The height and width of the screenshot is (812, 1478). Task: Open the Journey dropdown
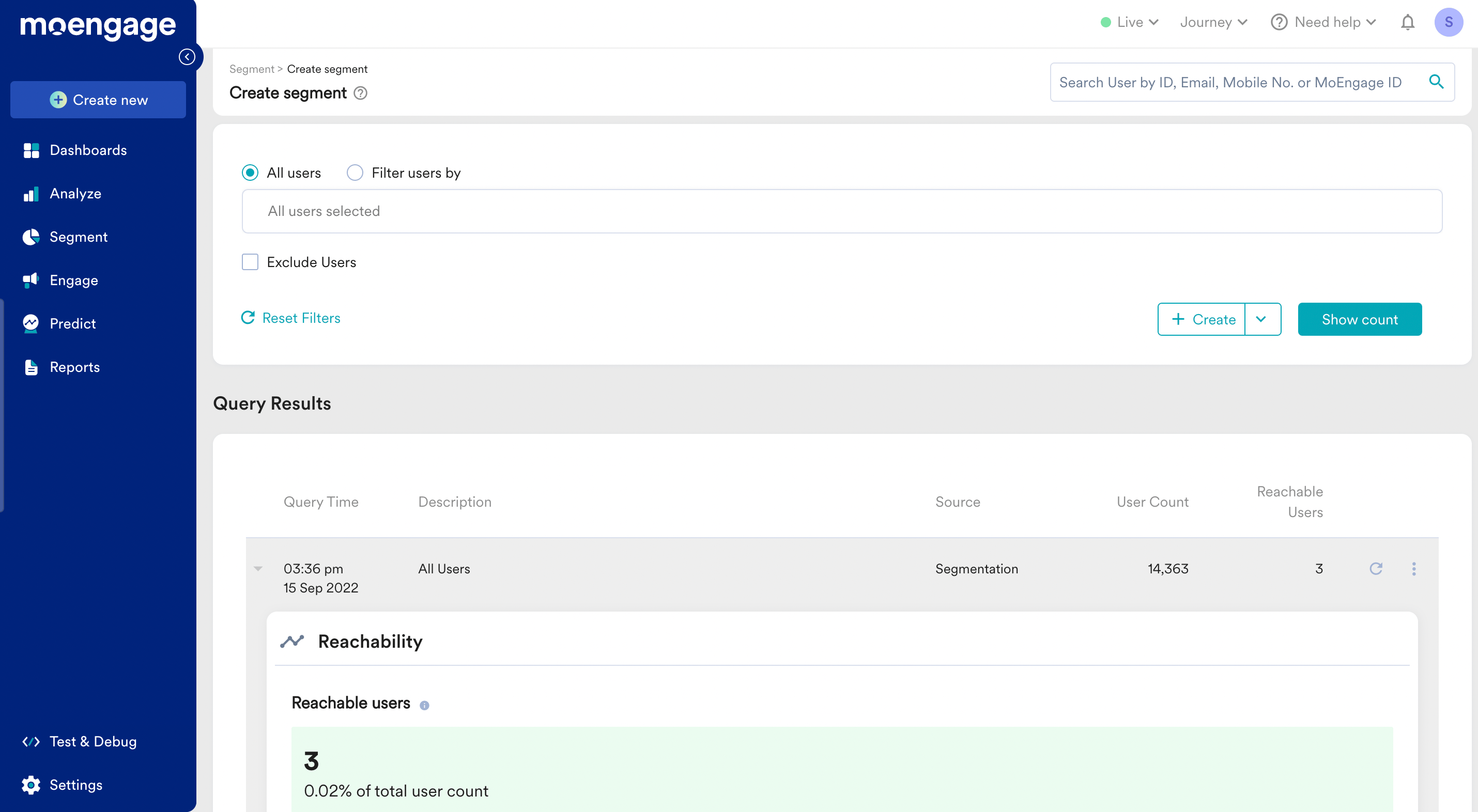pos(1214,22)
